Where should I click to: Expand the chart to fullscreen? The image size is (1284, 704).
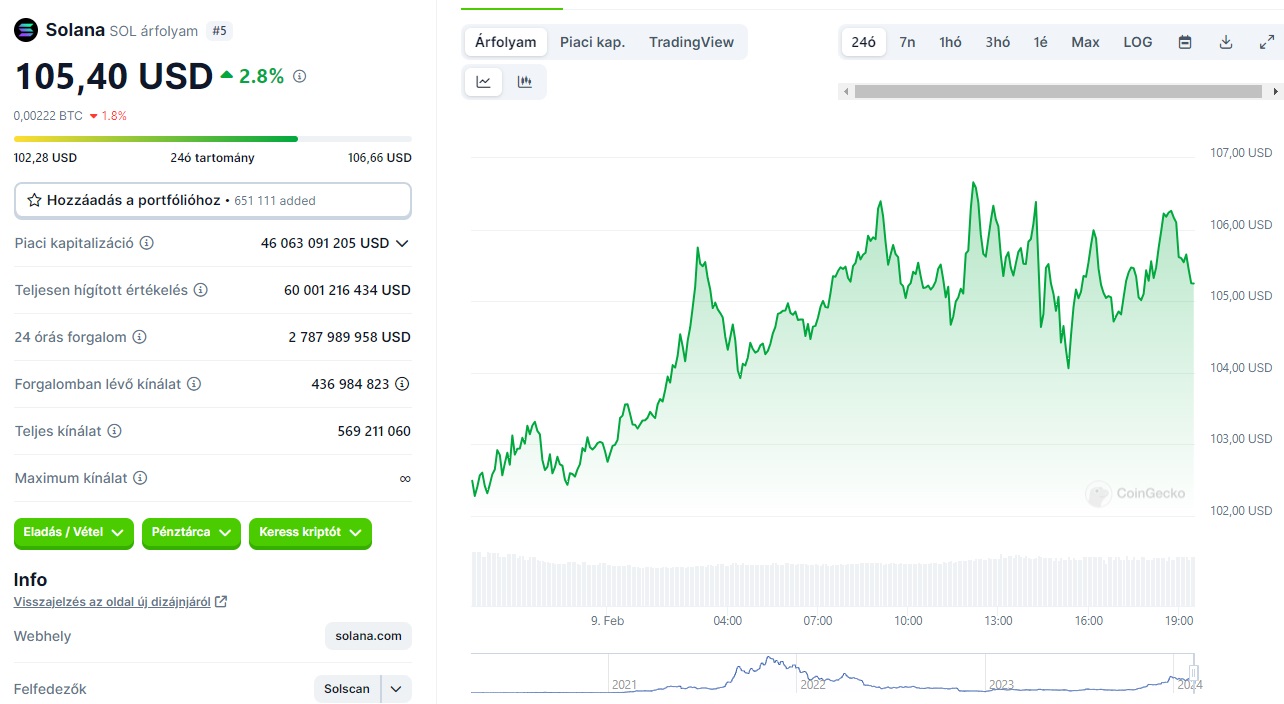[x=1266, y=42]
